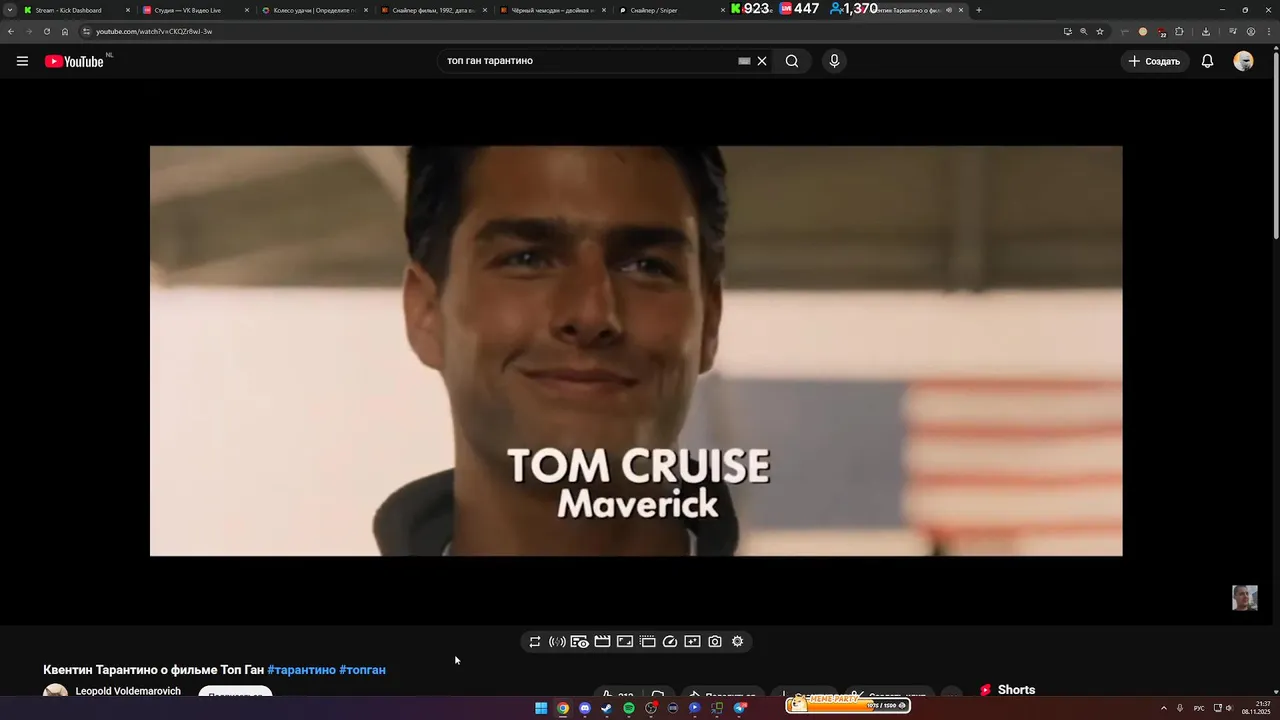Switch the РУС keyboard language indicator
The height and width of the screenshot is (720, 1280).
tap(1199, 708)
